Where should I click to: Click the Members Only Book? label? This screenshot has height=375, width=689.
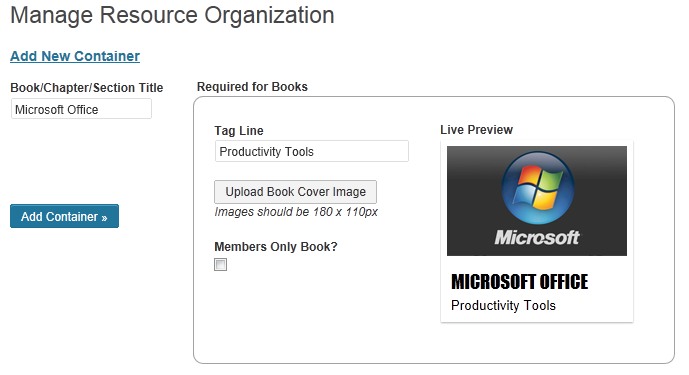coord(276,247)
